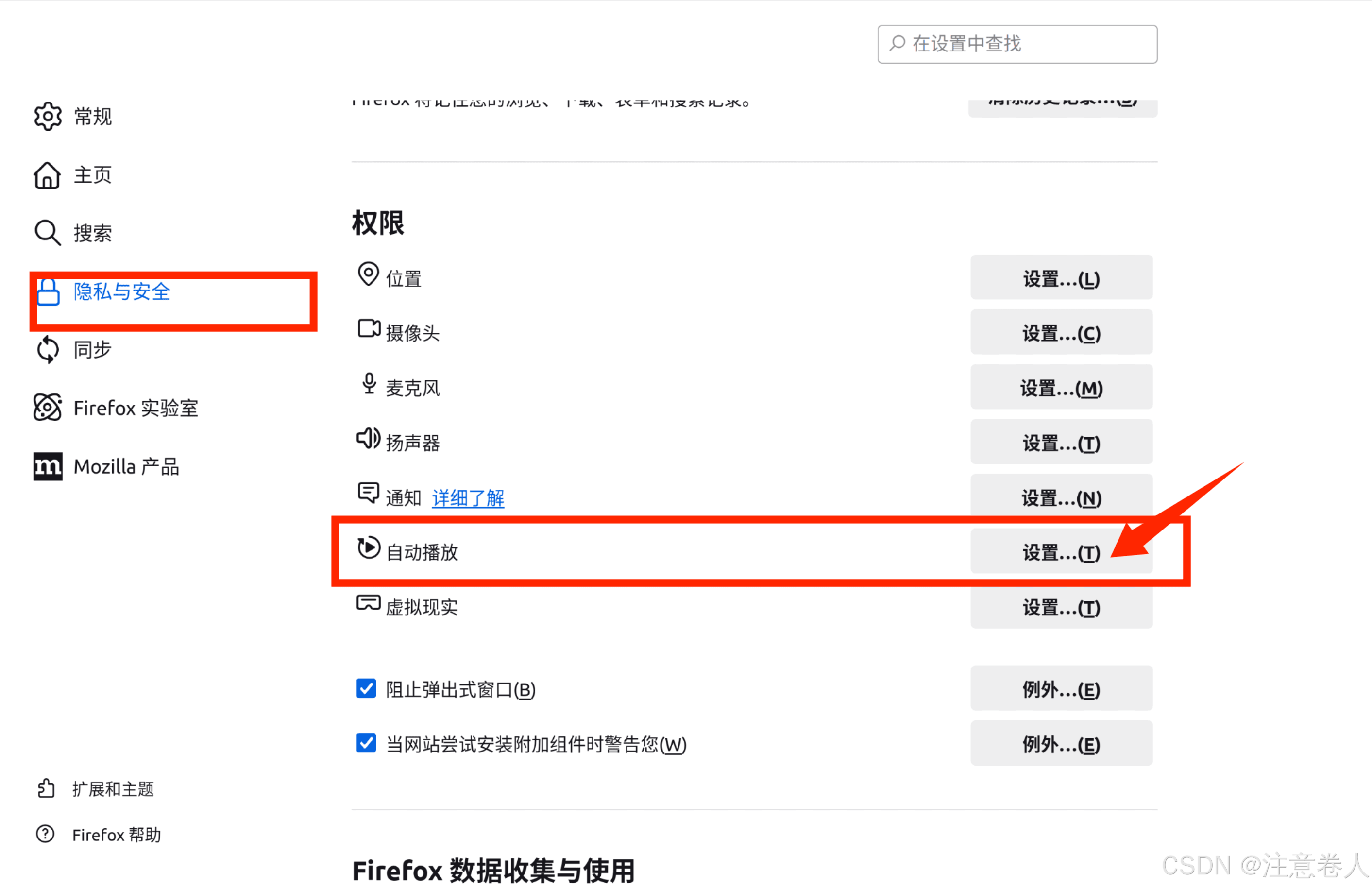Click the Sync arrows icon in the sidebar

point(47,350)
